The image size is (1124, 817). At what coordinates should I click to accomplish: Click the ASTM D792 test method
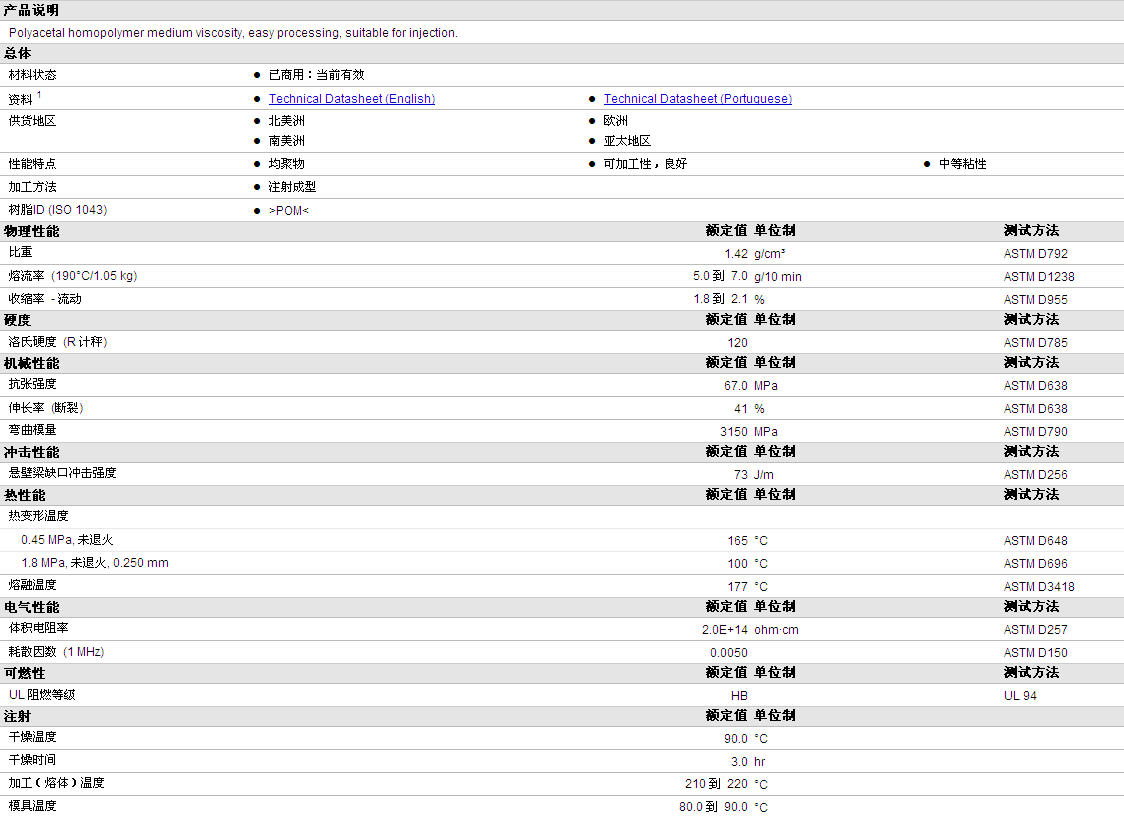pos(1035,254)
